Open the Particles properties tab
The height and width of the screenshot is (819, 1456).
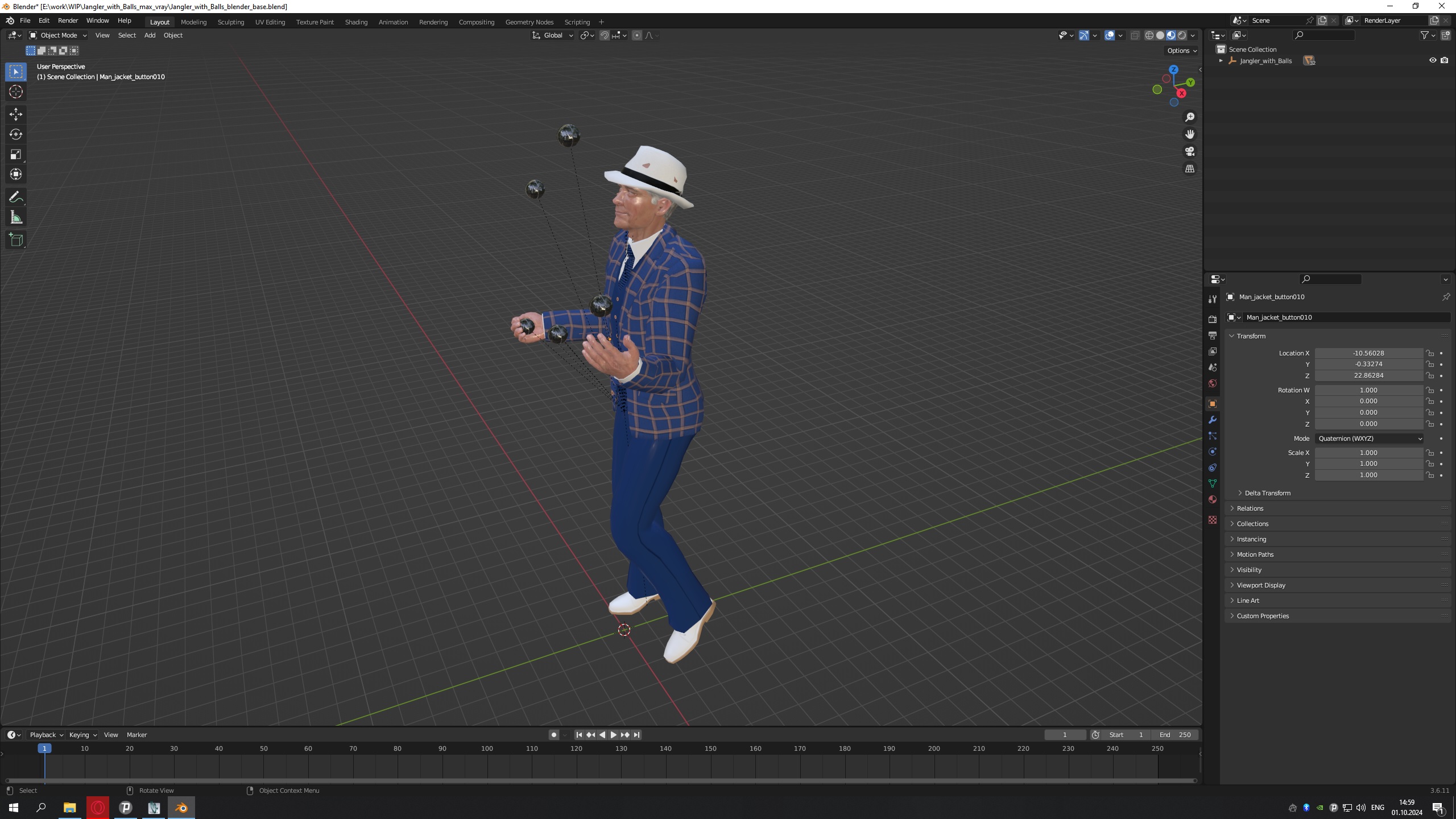tap(1213, 436)
